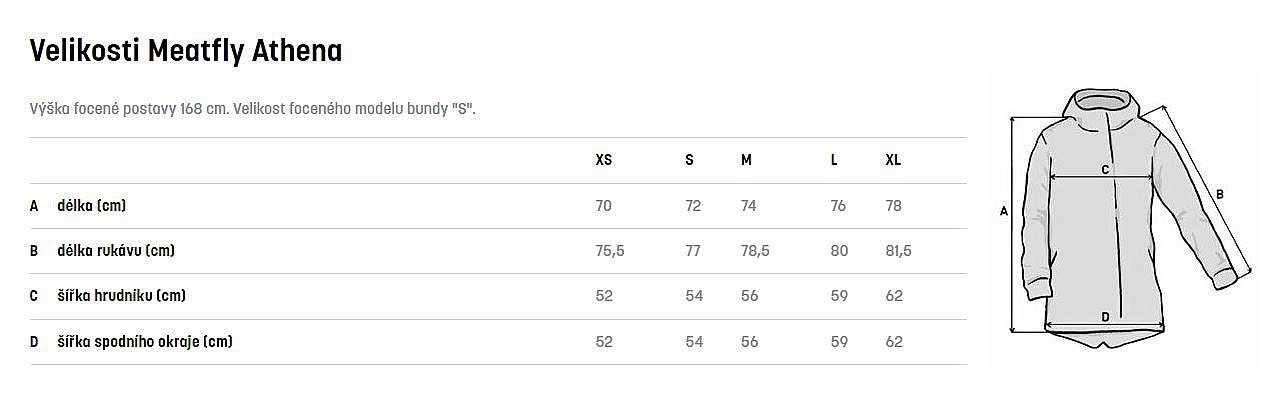Click the "Velikosti Meatfly Athena" heading
Viewport: 1273px width, 406px height.
[x=186, y=51]
